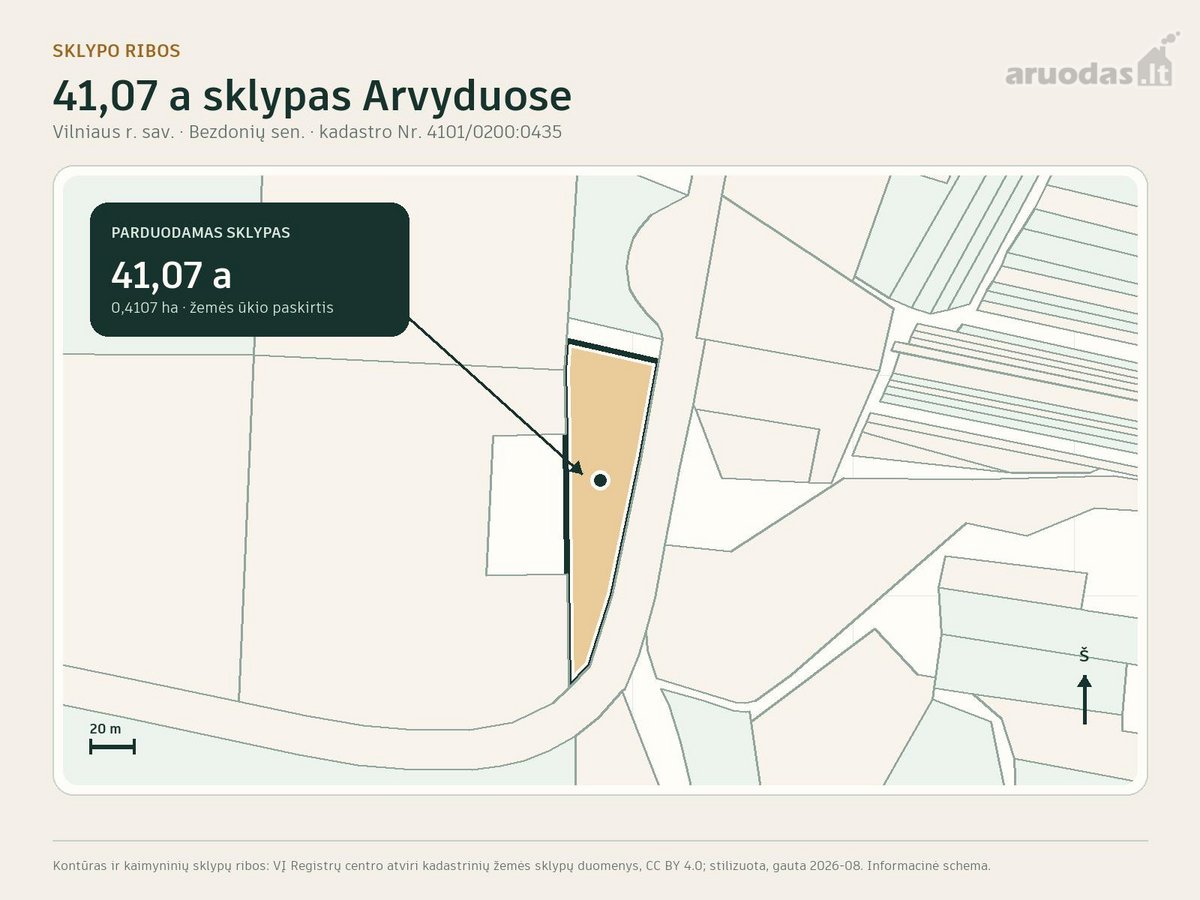Click the 'Bezdonių sen.' text

[x=245, y=131]
